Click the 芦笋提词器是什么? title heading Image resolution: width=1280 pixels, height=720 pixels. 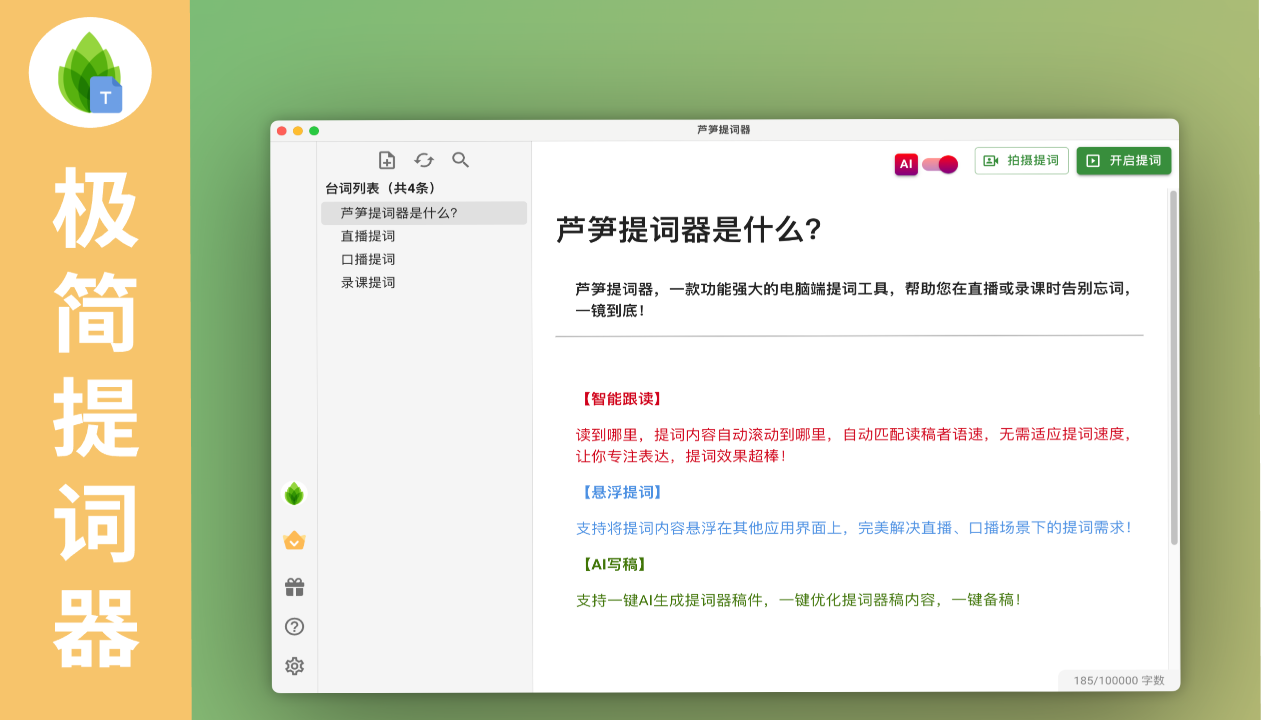point(689,230)
